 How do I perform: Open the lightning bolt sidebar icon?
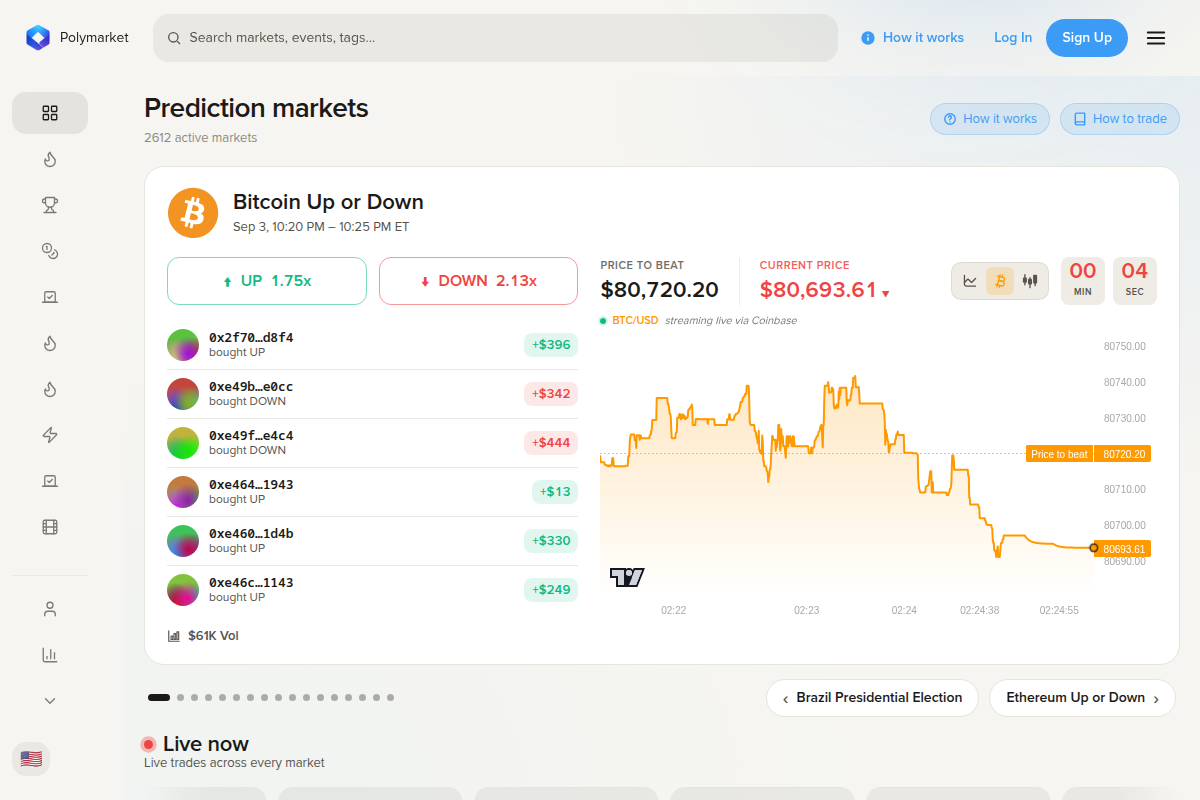click(x=50, y=435)
